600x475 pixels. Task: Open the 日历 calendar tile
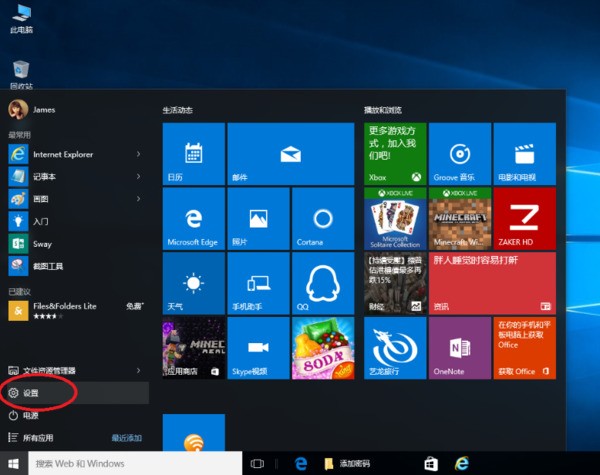pos(193,154)
